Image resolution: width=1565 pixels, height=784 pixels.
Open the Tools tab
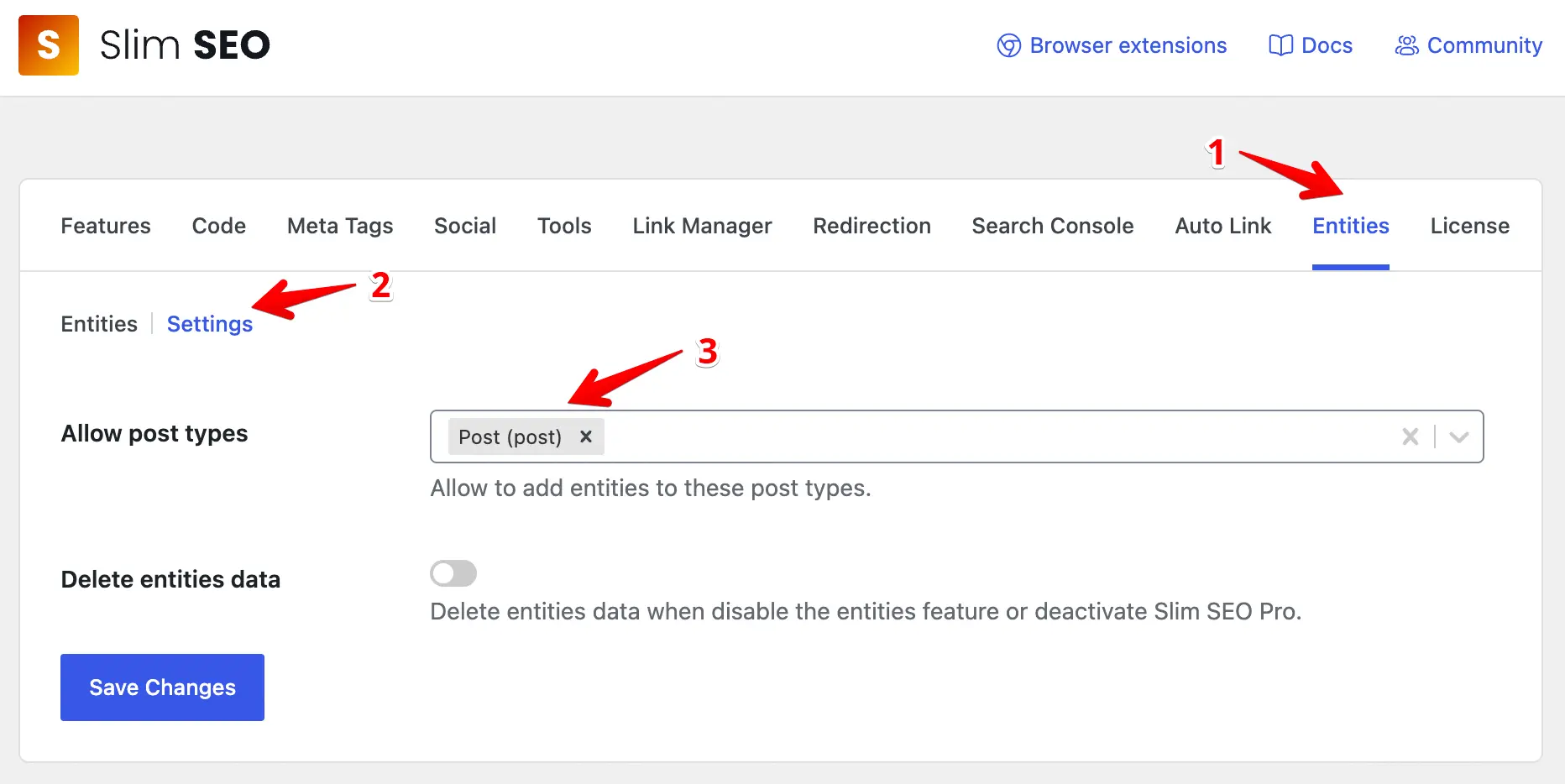[x=564, y=226]
